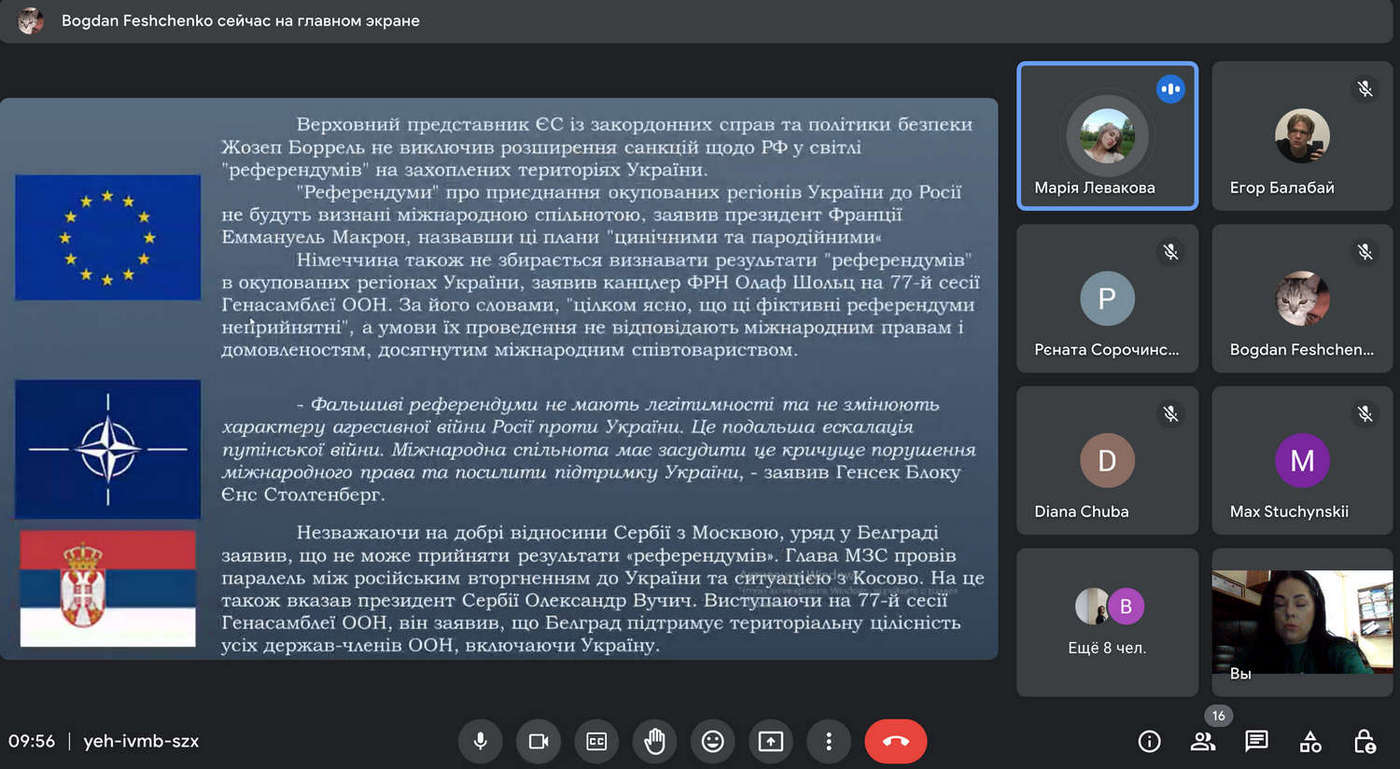Turn the camera on or off
The image size is (1400, 769).
click(538, 741)
